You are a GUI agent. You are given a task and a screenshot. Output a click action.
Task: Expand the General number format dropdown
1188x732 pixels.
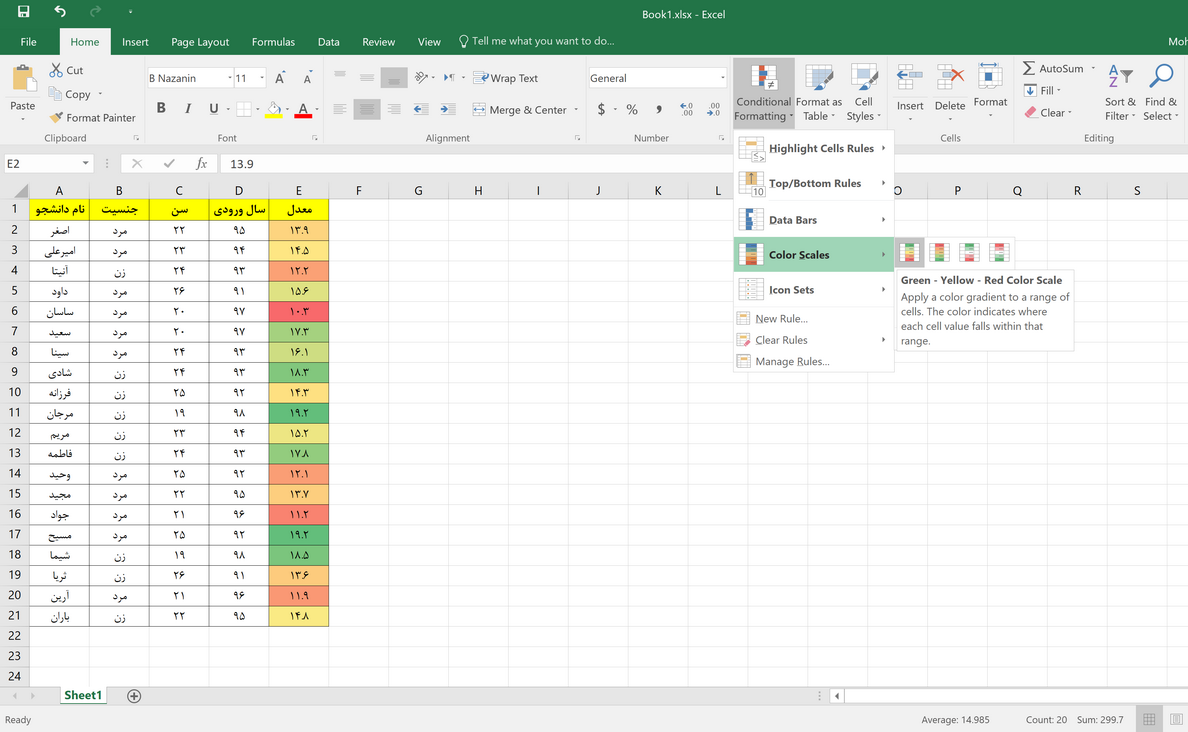(722, 78)
